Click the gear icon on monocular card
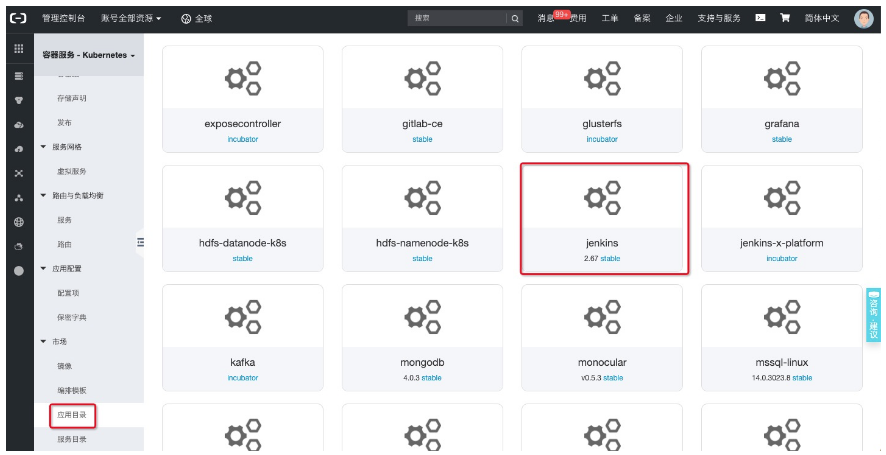The height and width of the screenshot is (455, 886). coord(602,317)
